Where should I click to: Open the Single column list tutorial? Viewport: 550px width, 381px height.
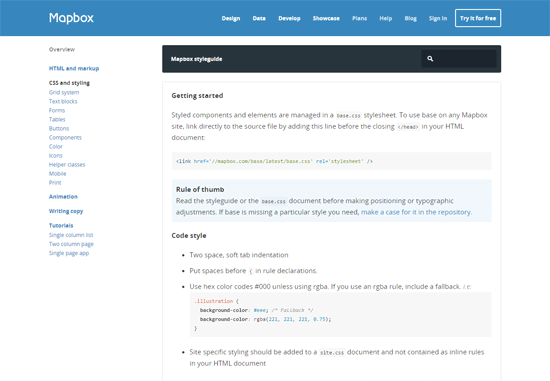(71, 235)
